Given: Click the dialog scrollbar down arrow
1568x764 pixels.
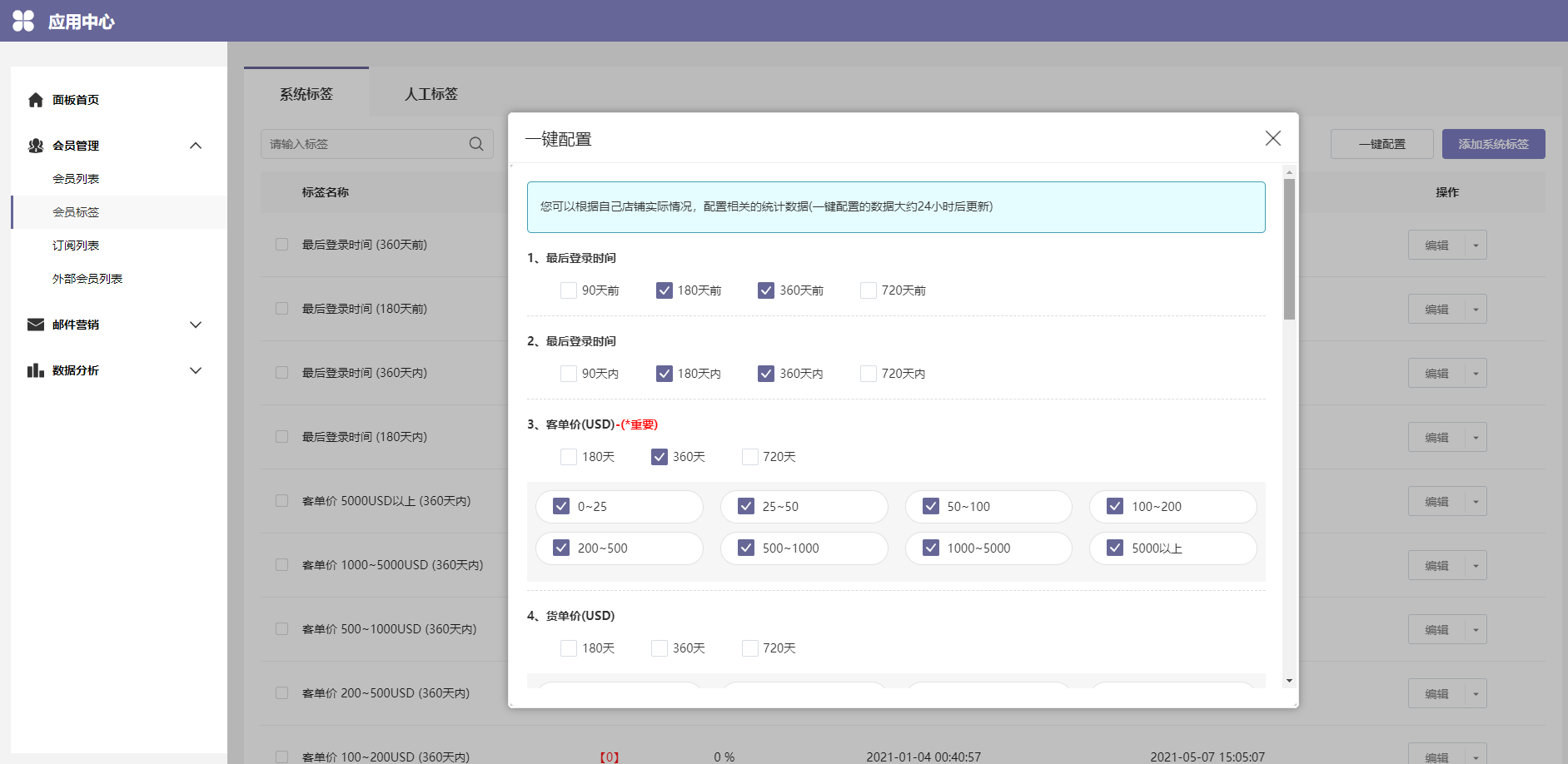Looking at the screenshot, I should pos(1289,681).
